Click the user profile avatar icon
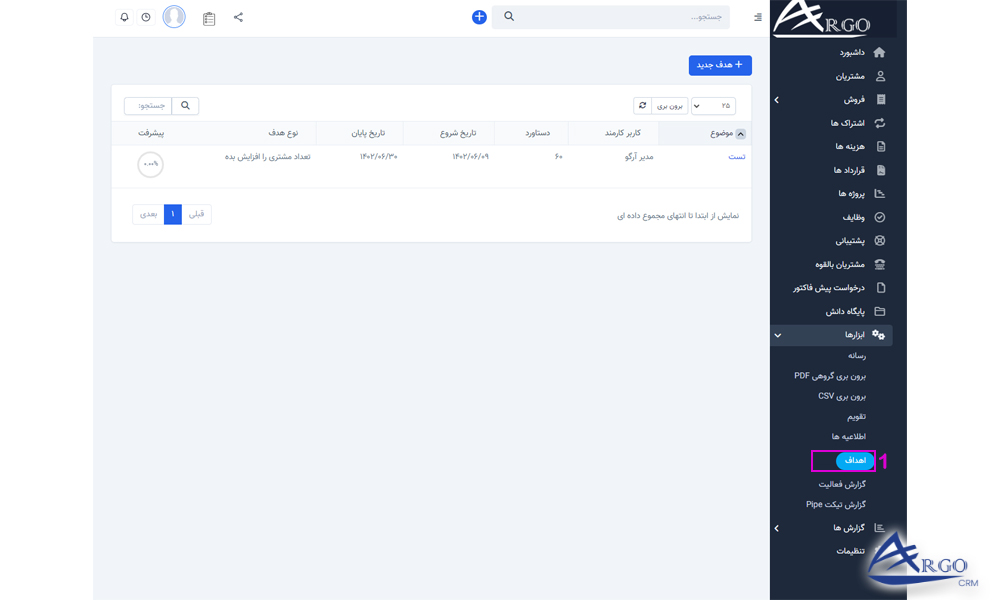The width and height of the screenshot is (1000, 600). pos(174,17)
